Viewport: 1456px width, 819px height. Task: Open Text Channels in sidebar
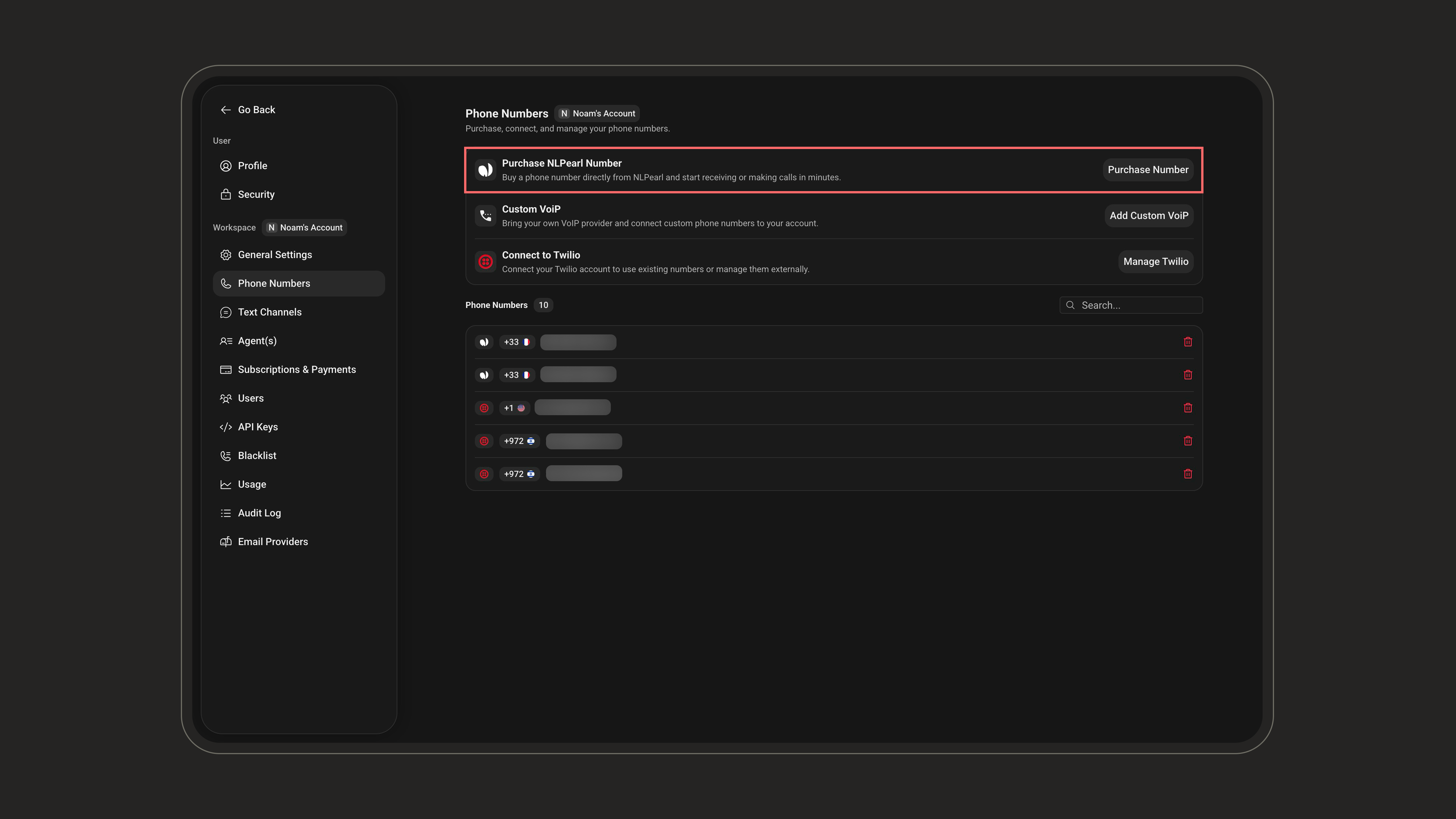(x=298, y=312)
